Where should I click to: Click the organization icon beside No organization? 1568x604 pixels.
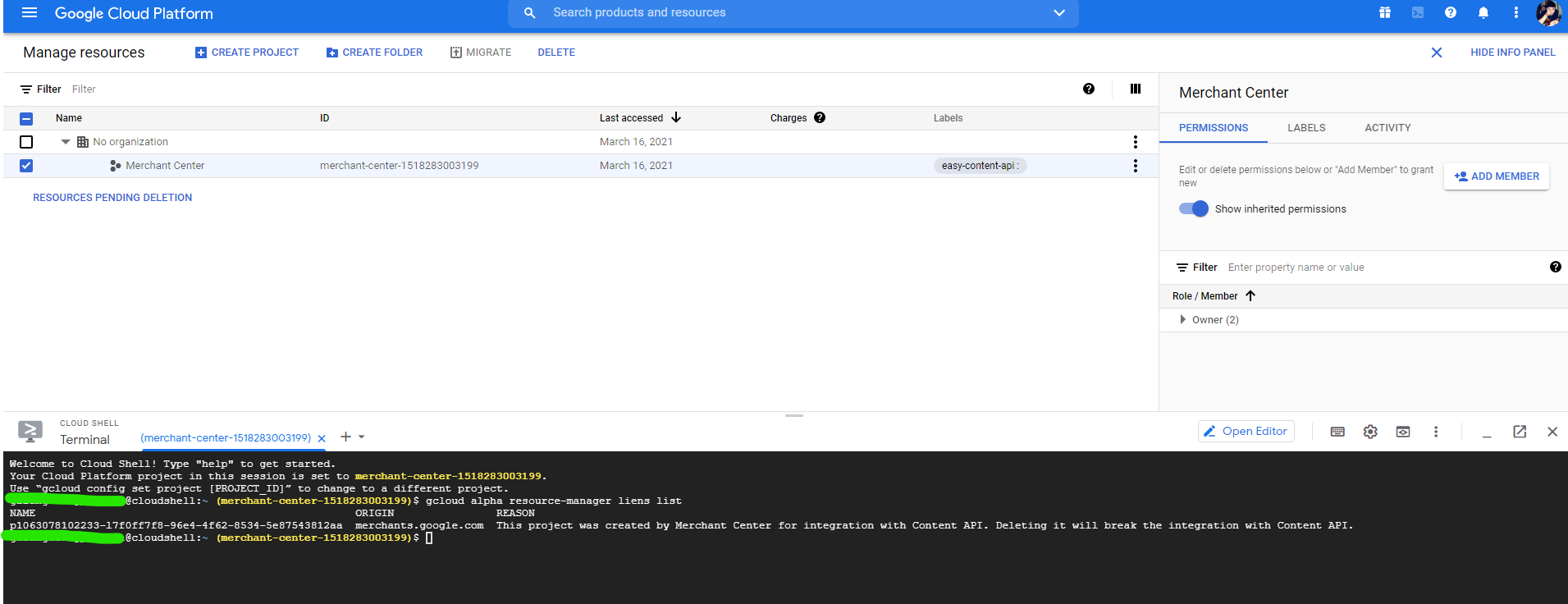tap(83, 142)
